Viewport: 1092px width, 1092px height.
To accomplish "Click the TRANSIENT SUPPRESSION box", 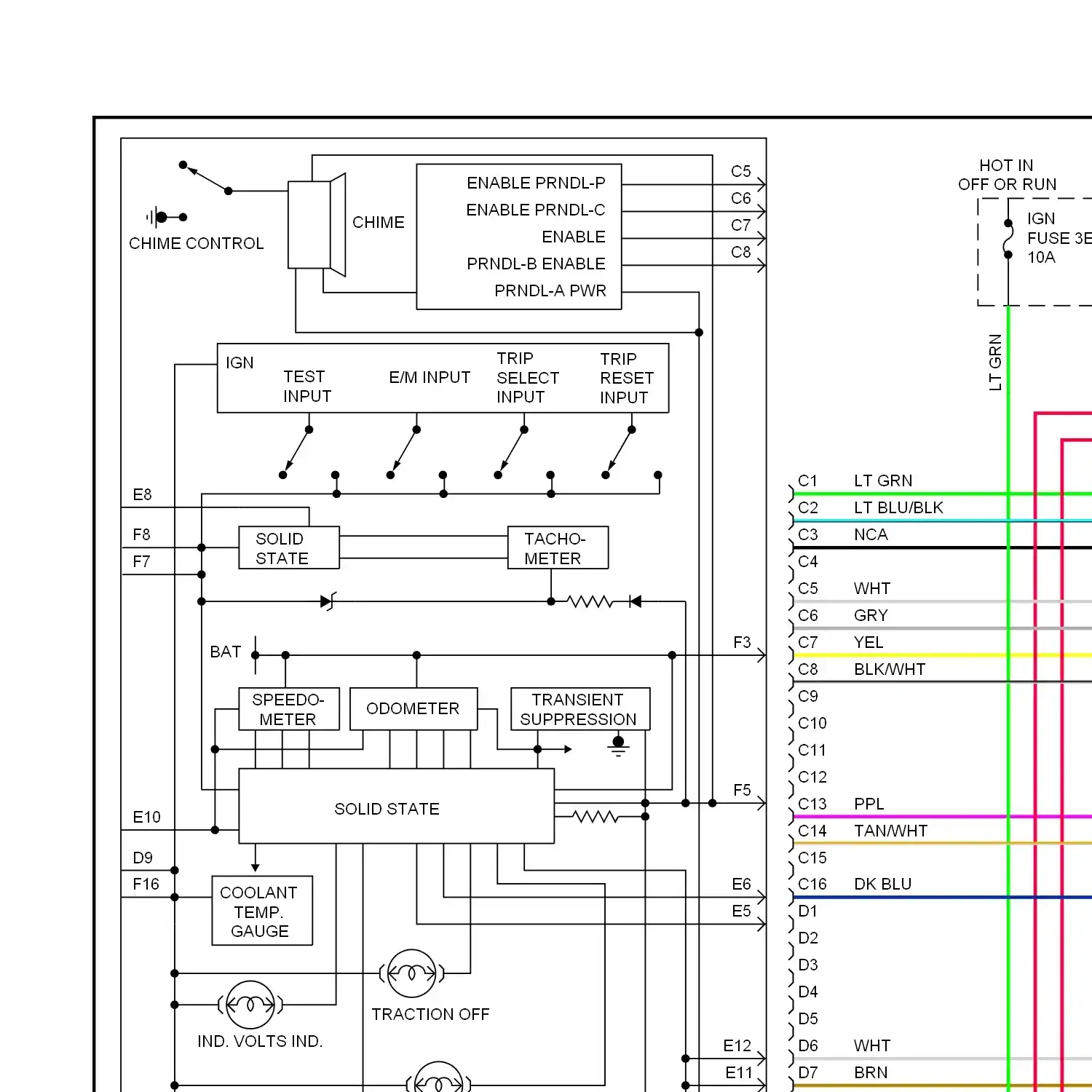I will (x=580, y=709).
